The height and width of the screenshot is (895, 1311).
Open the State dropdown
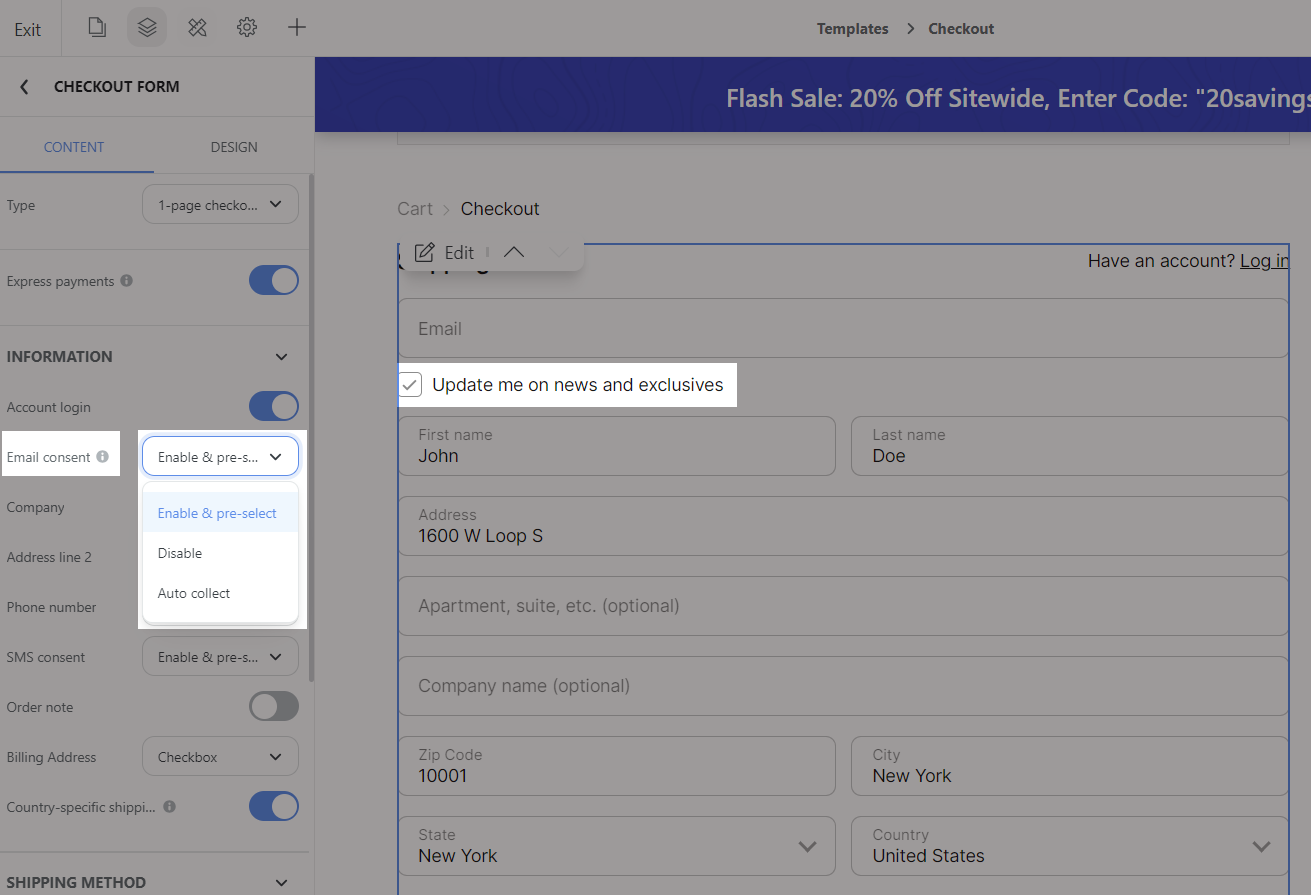tap(616, 846)
